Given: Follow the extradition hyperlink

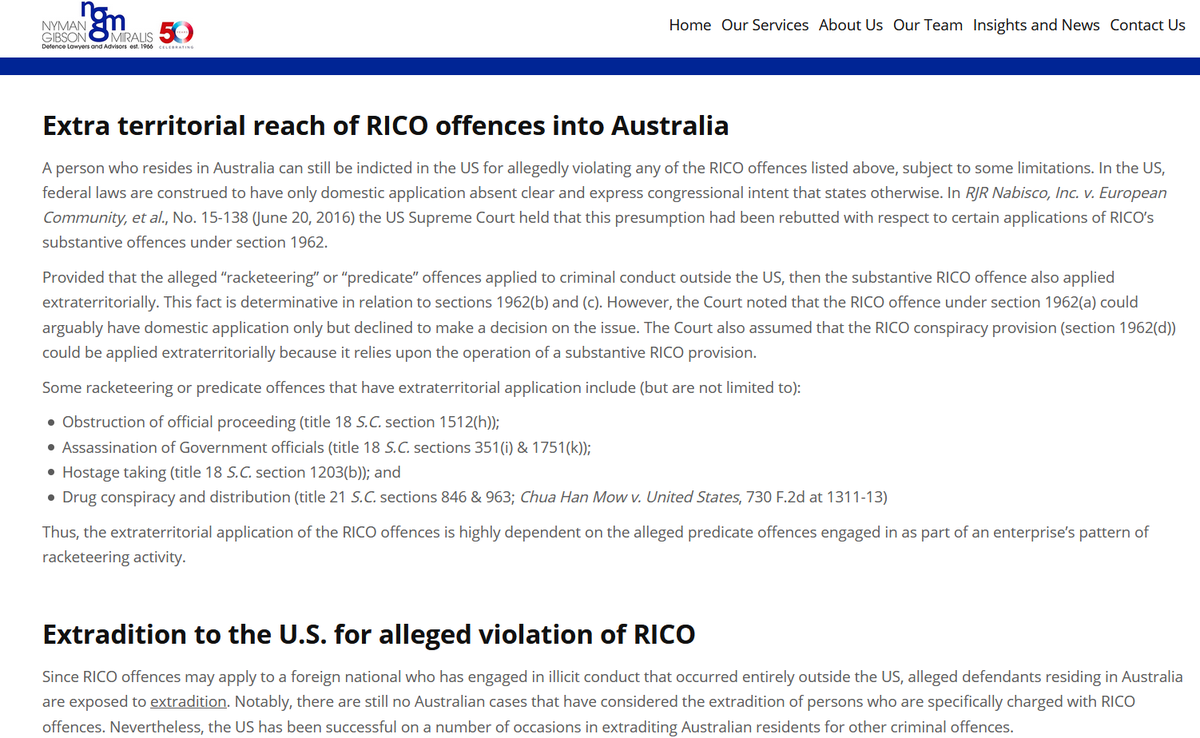Looking at the screenshot, I should [189, 701].
